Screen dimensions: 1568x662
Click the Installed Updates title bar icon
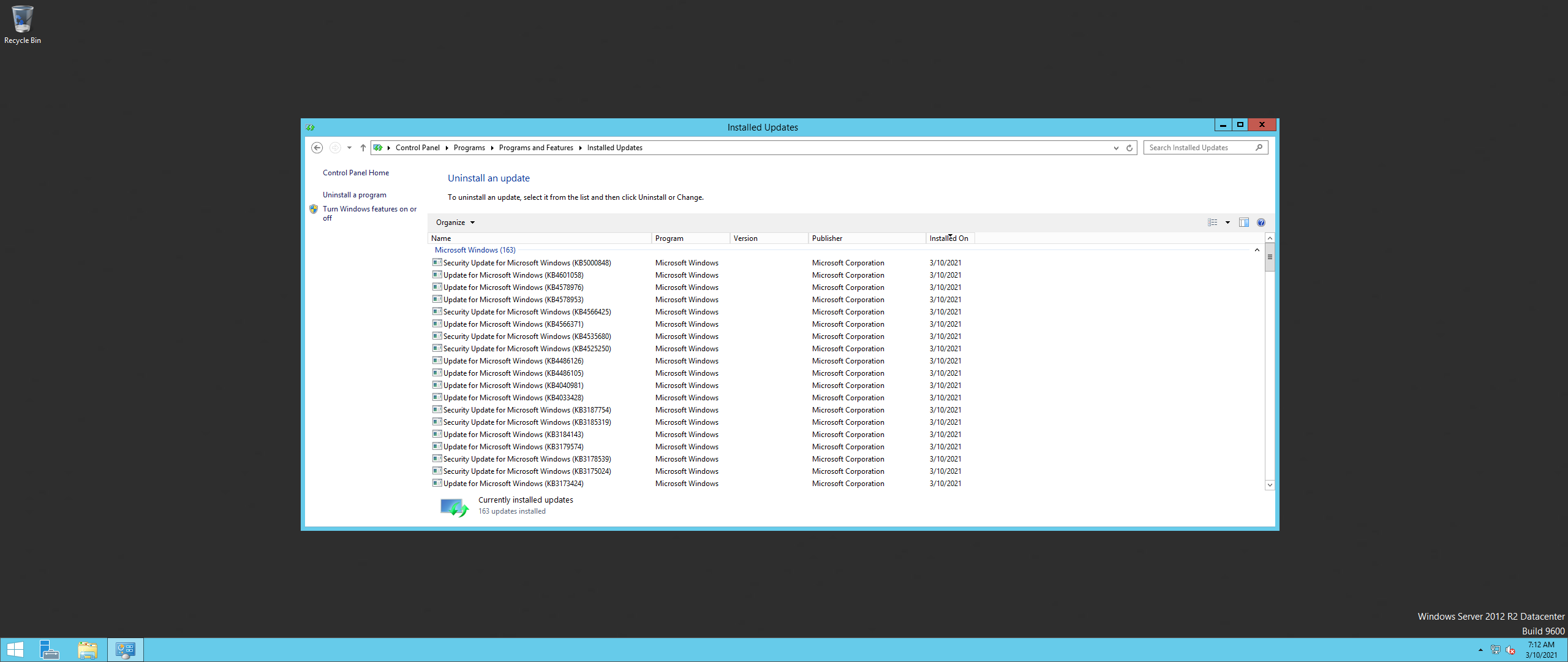(310, 127)
